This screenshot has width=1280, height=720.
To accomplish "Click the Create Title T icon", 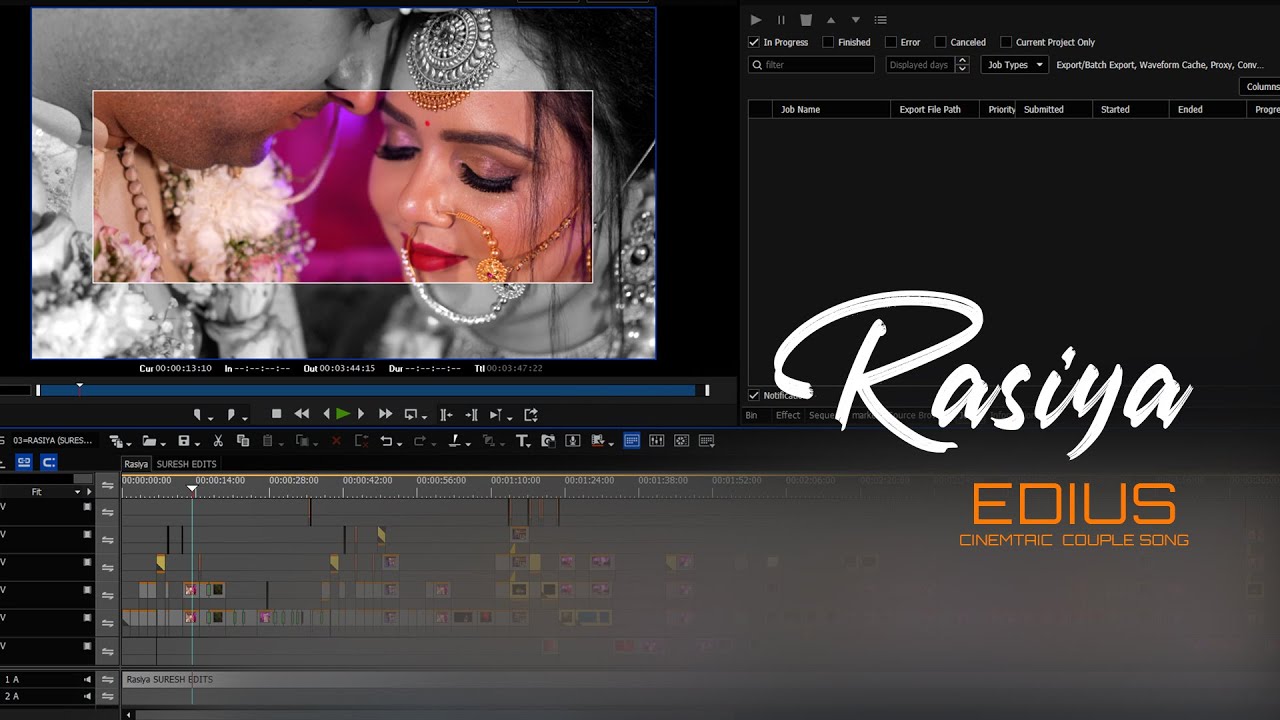I will click(522, 441).
